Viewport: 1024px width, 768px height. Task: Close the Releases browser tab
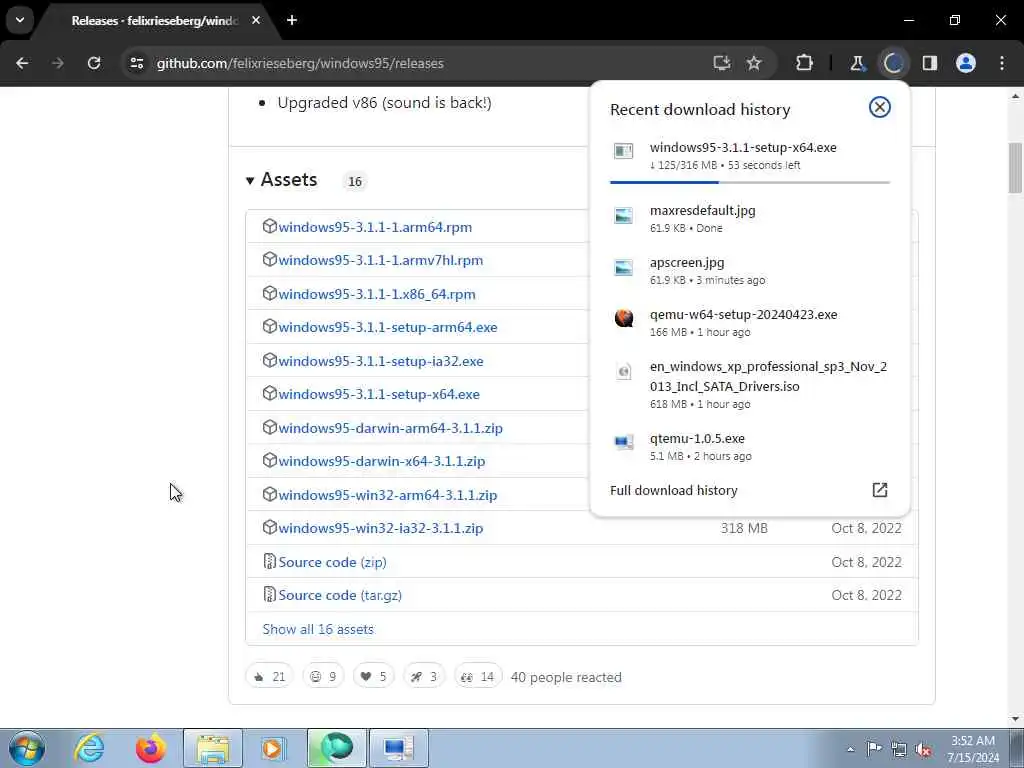point(255,20)
